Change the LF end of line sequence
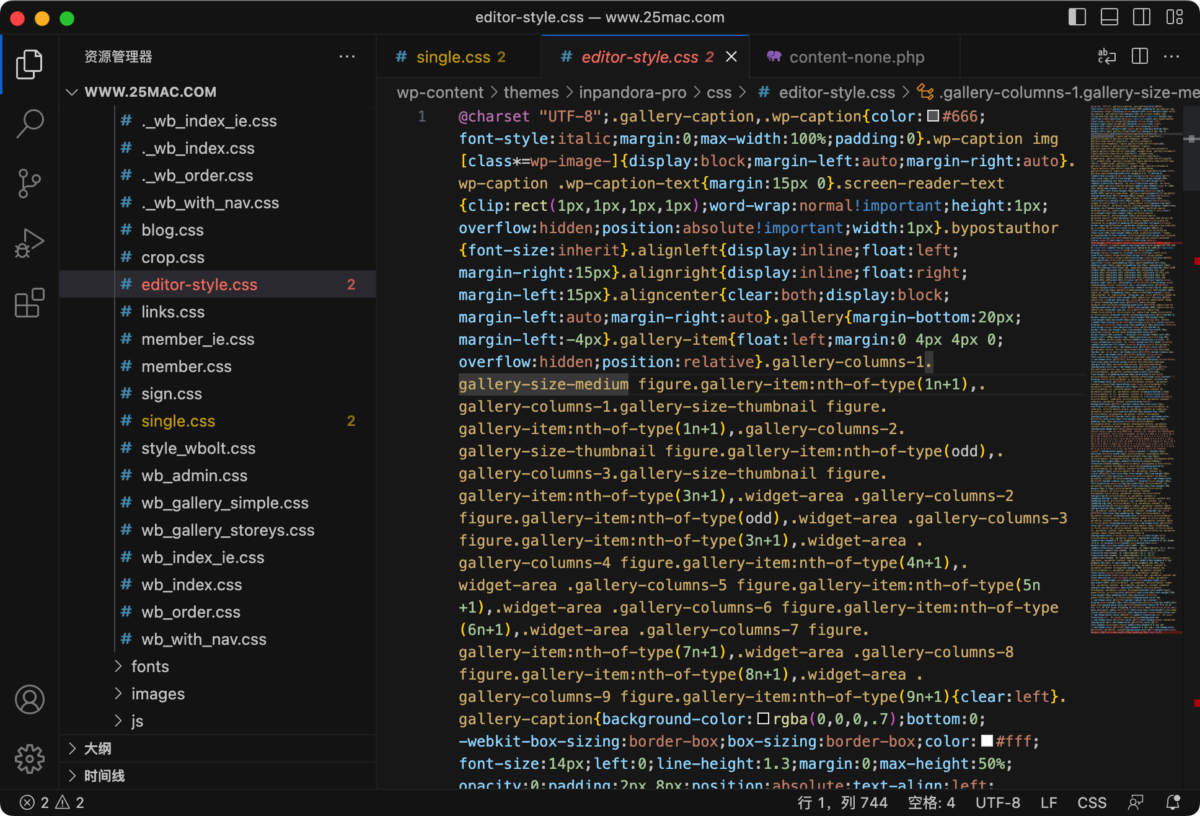This screenshot has height=816, width=1200. (x=1049, y=802)
